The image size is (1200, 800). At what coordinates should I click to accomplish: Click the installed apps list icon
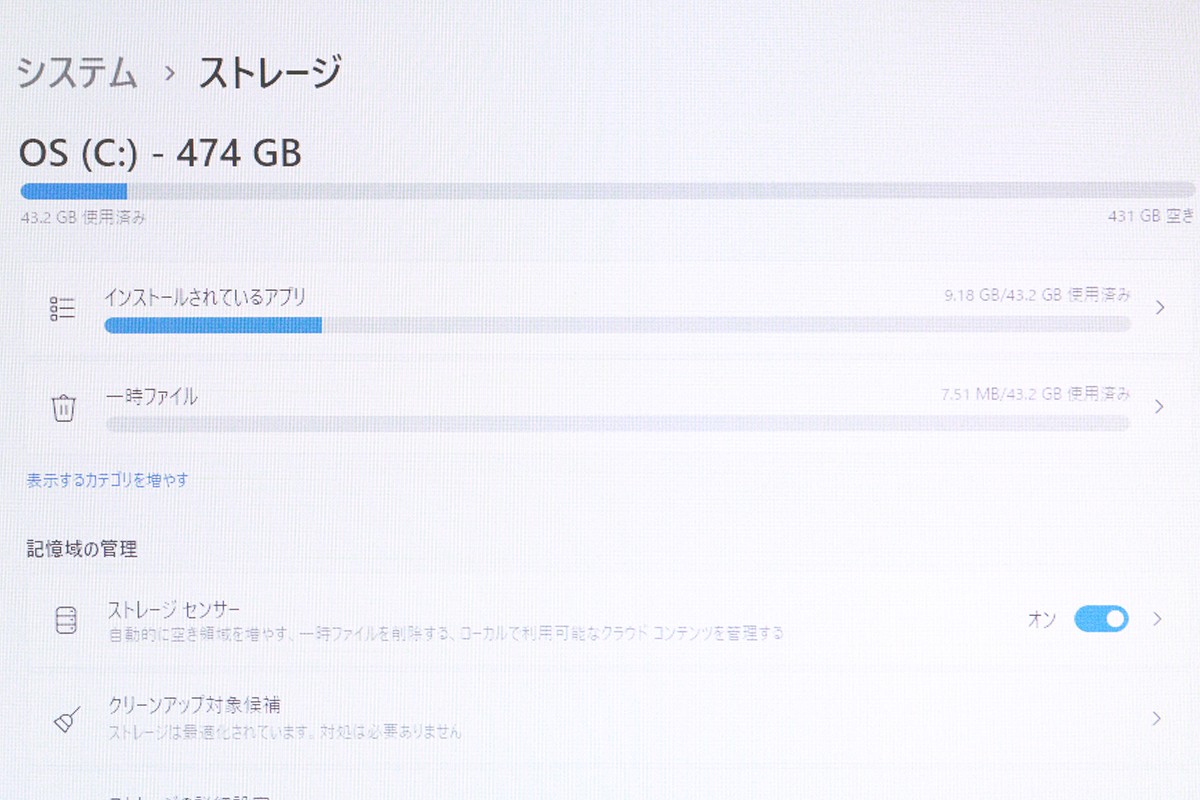coord(63,309)
